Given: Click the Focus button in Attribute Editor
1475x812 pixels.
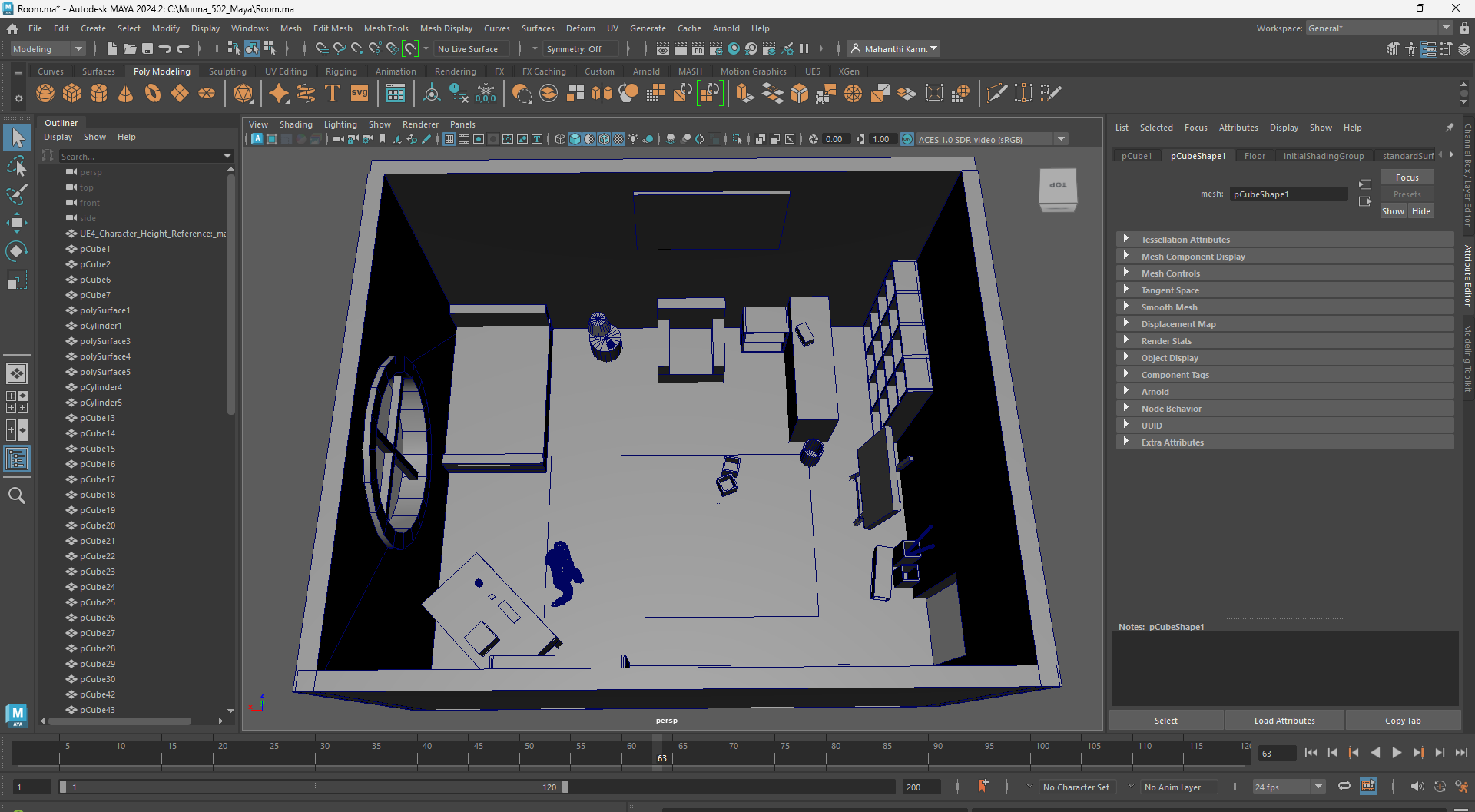Looking at the screenshot, I should coord(1407,177).
